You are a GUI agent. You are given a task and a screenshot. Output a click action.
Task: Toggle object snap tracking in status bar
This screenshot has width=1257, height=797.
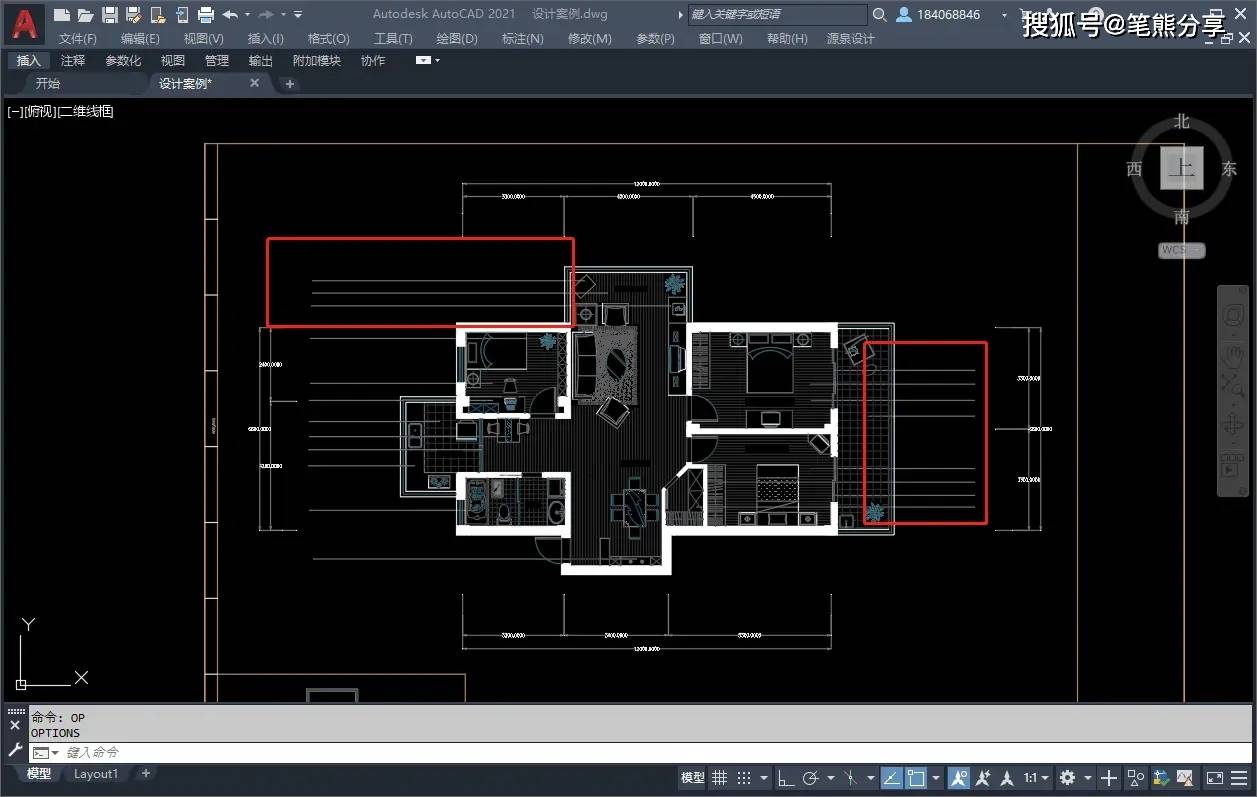[x=891, y=778]
